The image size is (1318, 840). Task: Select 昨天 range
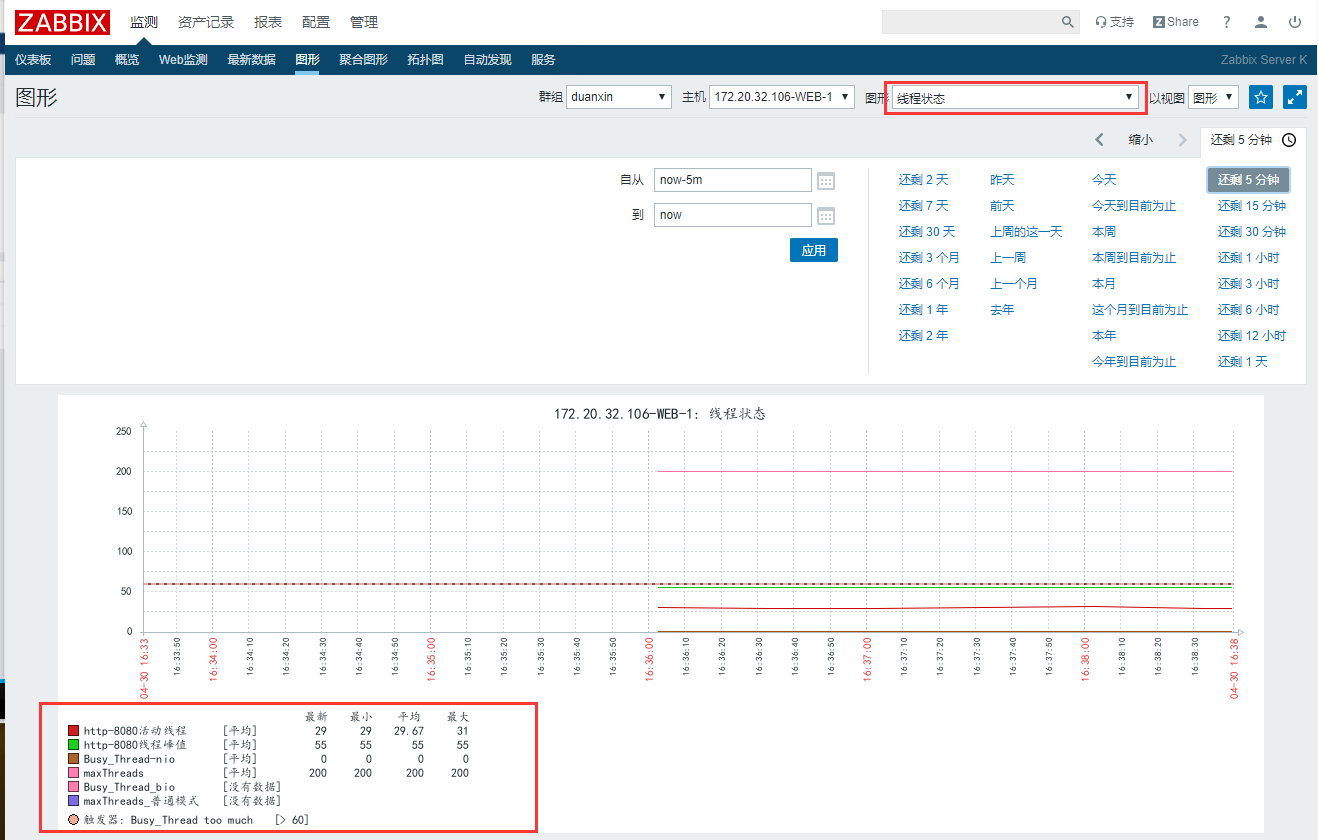point(1002,180)
